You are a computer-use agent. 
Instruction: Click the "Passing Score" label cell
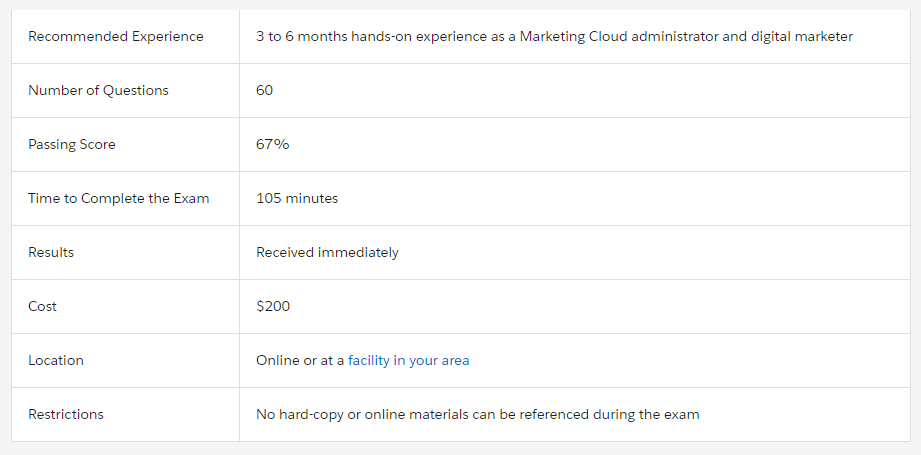pyautogui.click(x=72, y=144)
